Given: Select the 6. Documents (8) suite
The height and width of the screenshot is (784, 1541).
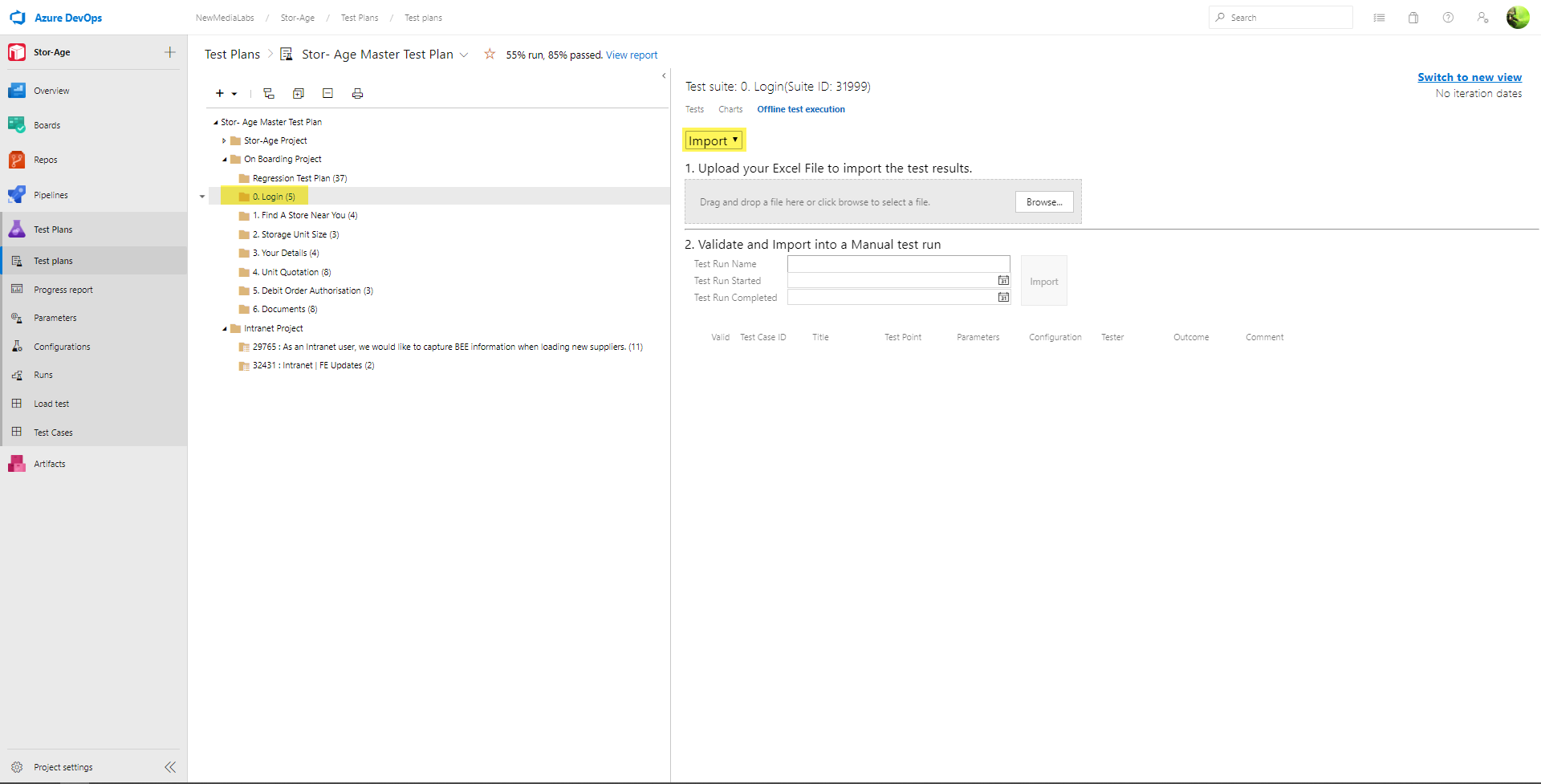Looking at the screenshot, I should 285,309.
